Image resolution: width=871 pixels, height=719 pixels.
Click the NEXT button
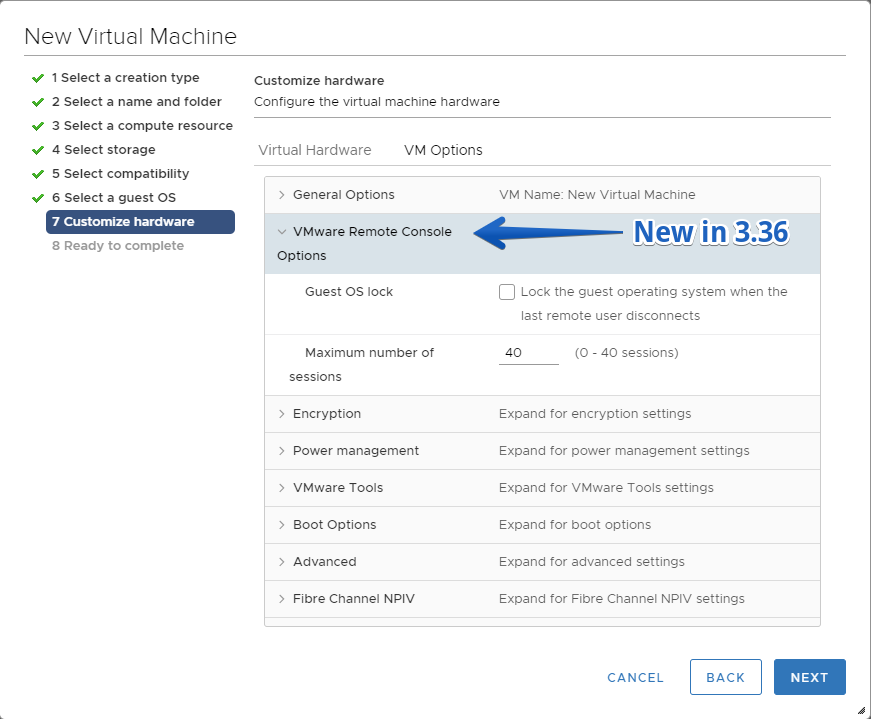[x=809, y=677]
